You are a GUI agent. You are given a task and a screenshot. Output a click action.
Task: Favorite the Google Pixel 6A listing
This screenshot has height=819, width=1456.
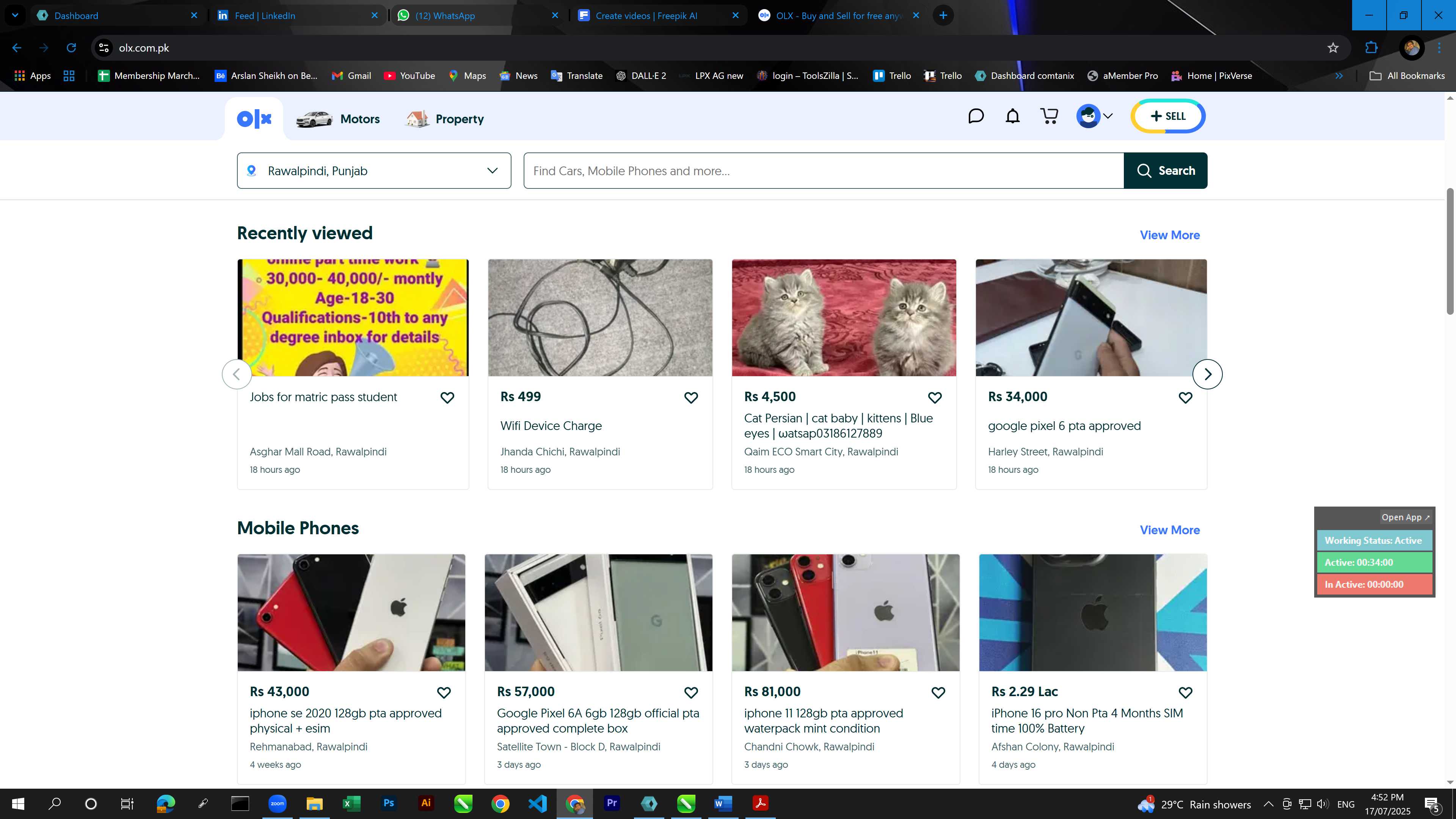tap(691, 692)
